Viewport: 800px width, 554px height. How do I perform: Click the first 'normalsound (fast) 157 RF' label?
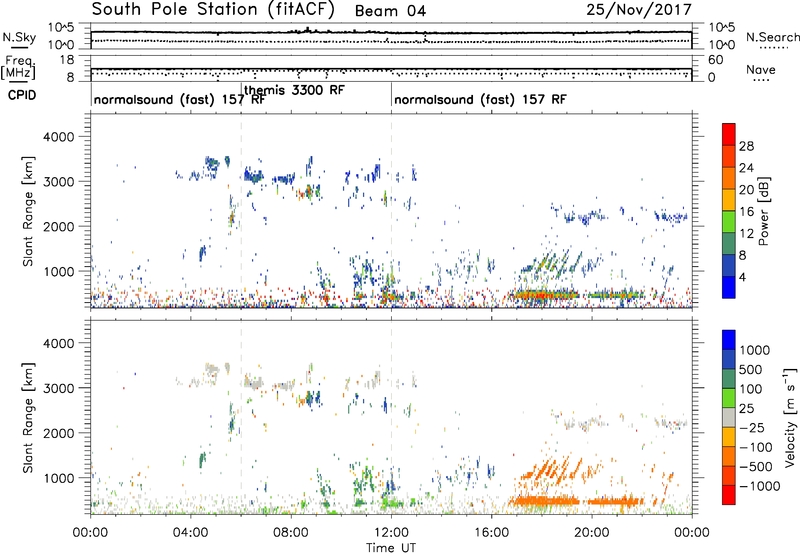pos(180,99)
